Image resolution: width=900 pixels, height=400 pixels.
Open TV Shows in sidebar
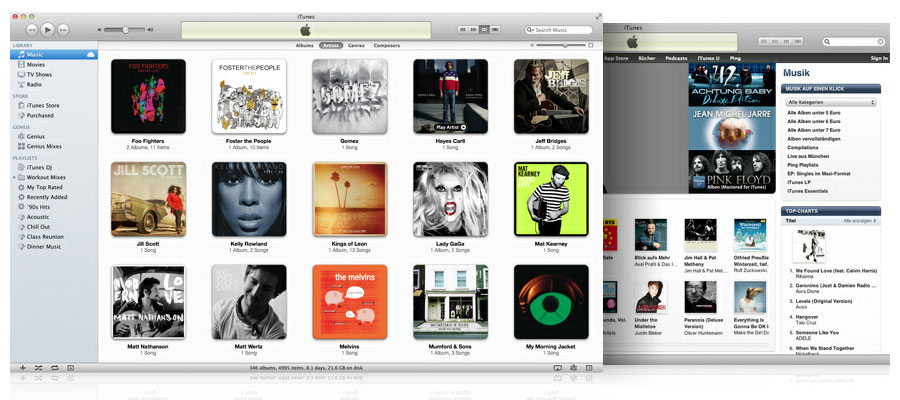tap(54, 75)
